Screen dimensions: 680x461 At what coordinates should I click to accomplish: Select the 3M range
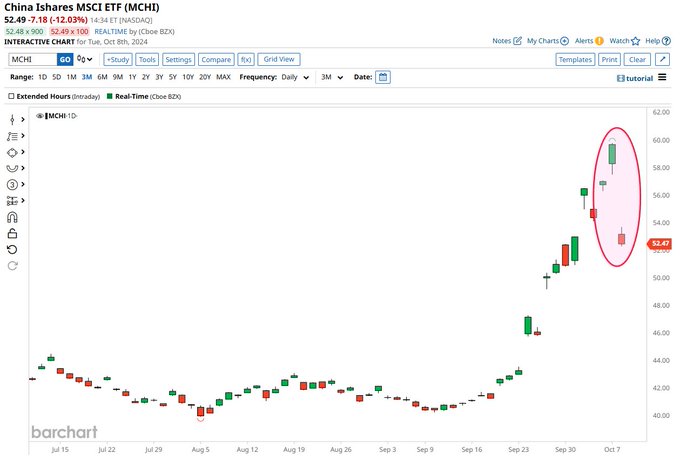87,77
